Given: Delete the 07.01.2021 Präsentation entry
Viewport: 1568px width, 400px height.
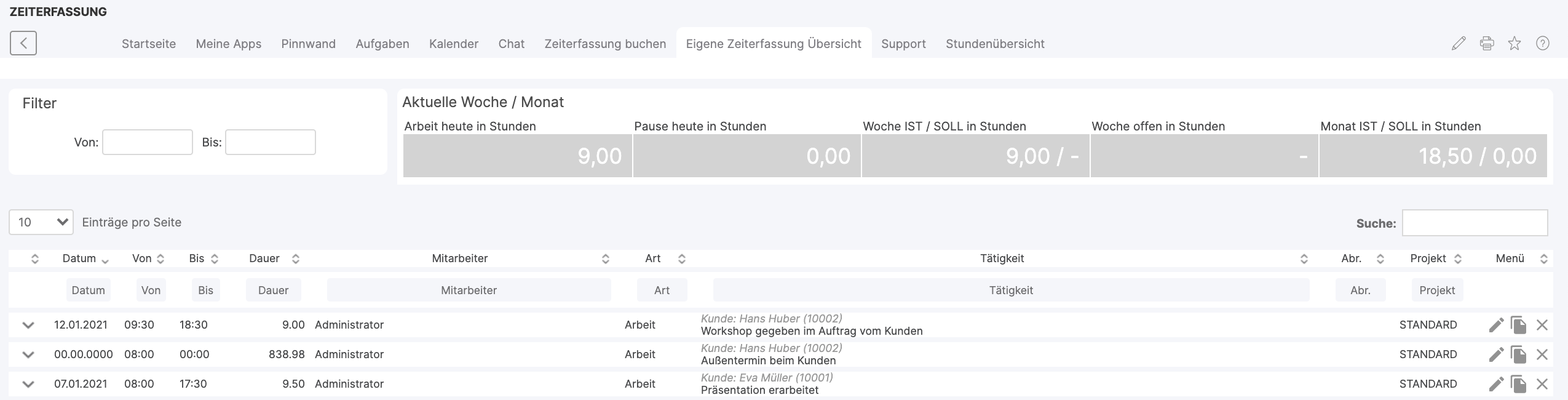Looking at the screenshot, I should pyautogui.click(x=1542, y=384).
